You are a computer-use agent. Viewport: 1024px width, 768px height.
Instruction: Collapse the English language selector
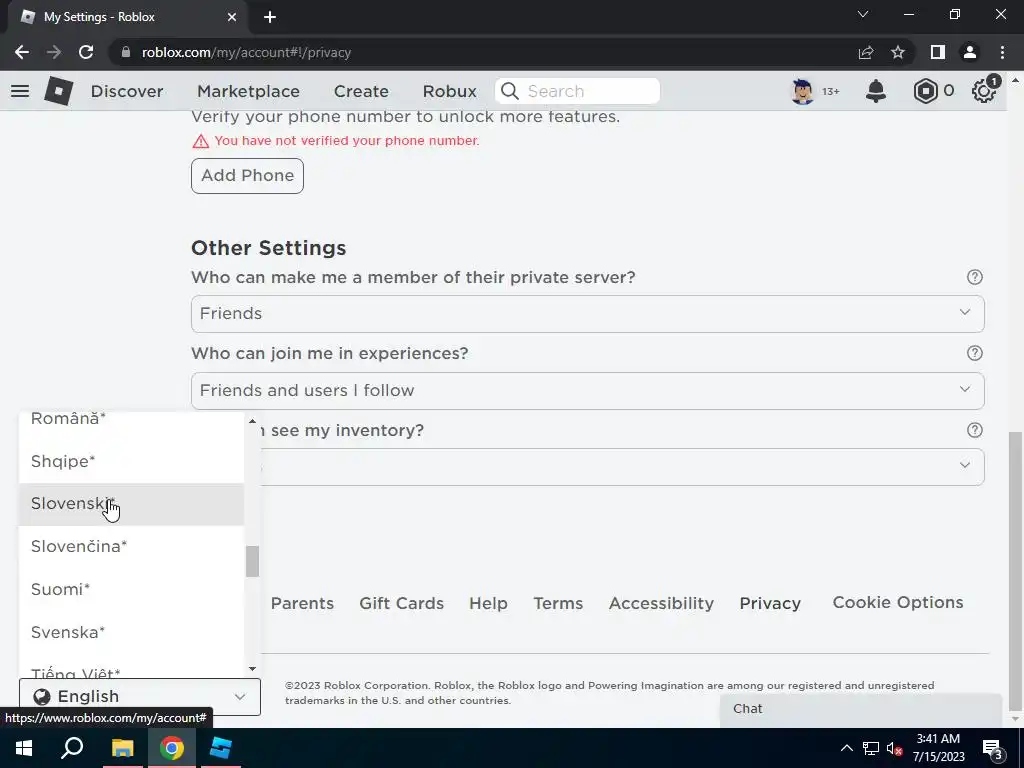140,696
